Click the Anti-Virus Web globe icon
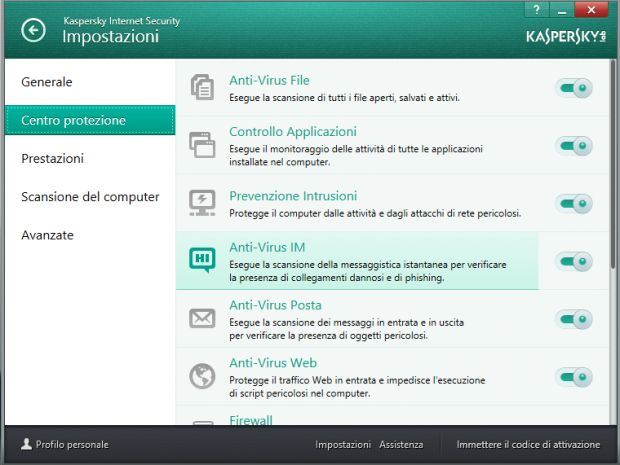This screenshot has height=465, width=620. point(202,376)
